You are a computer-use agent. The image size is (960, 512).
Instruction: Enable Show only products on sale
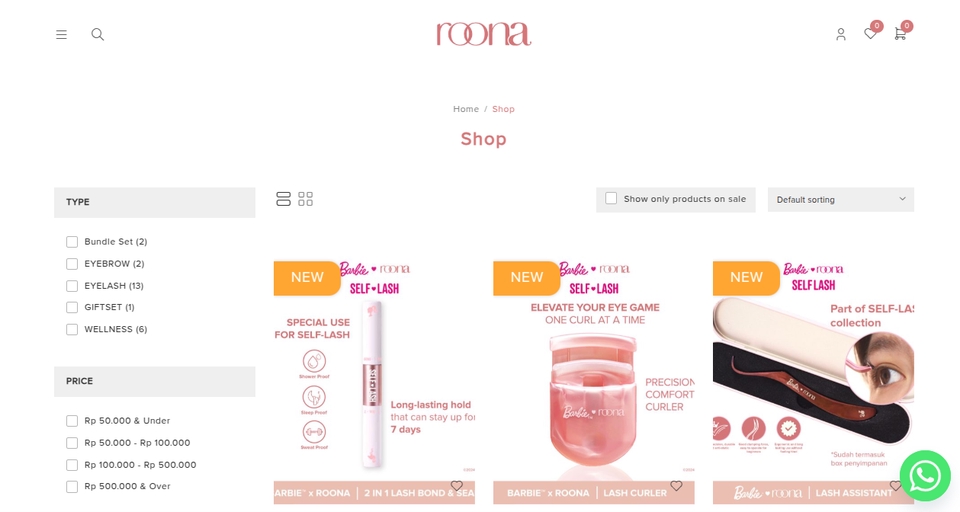611,198
